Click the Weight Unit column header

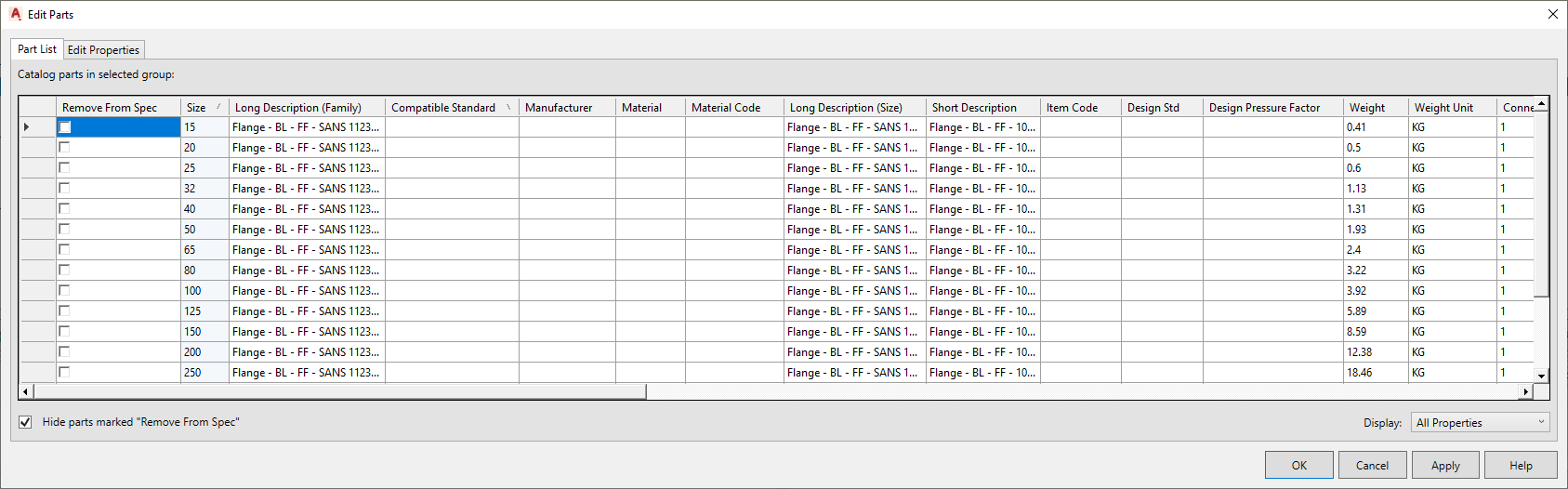(x=1452, y=107)
